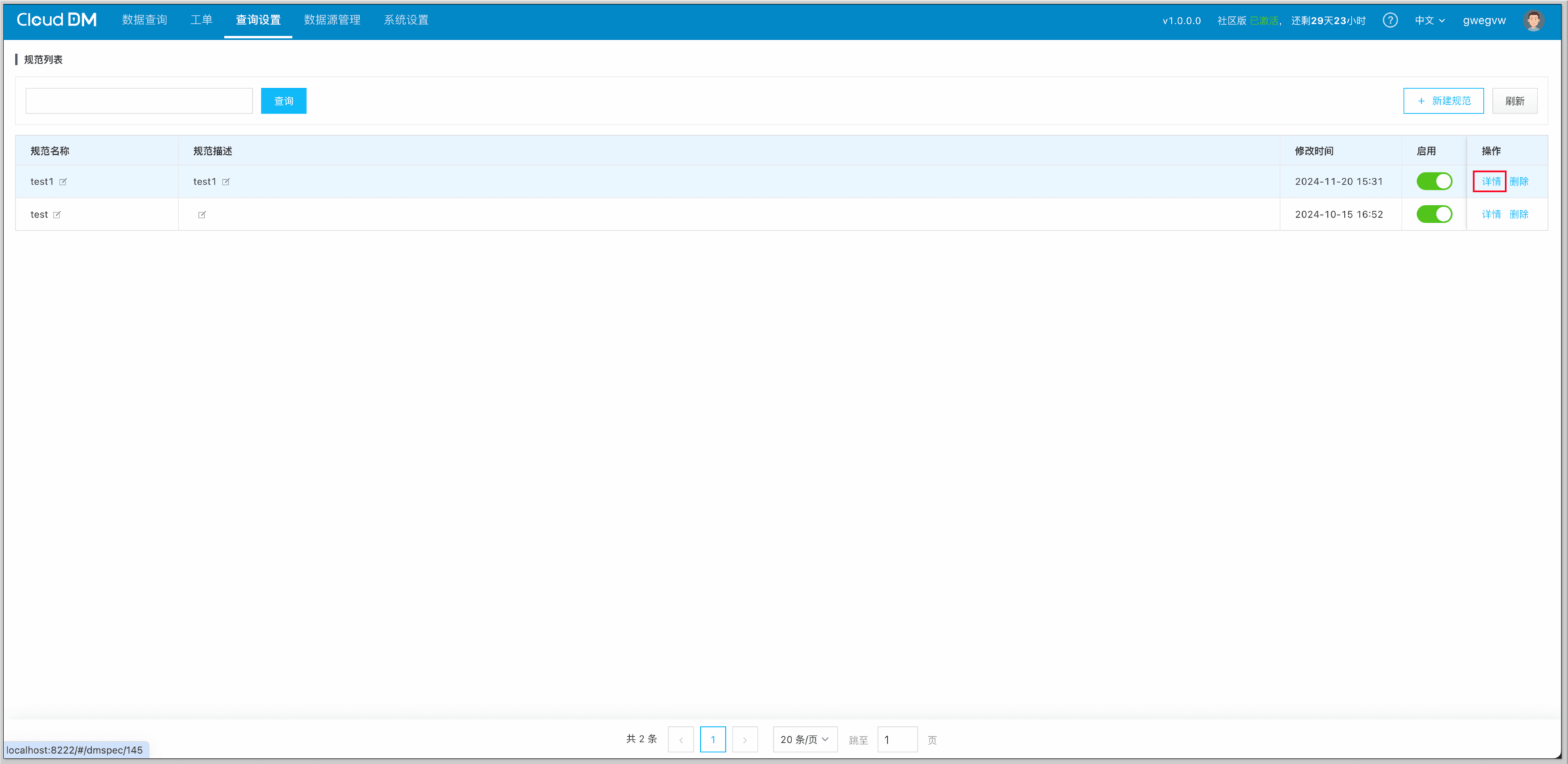Click the 新建规范 button
The image size is (1568, 764).
[x=1443, y=101]
